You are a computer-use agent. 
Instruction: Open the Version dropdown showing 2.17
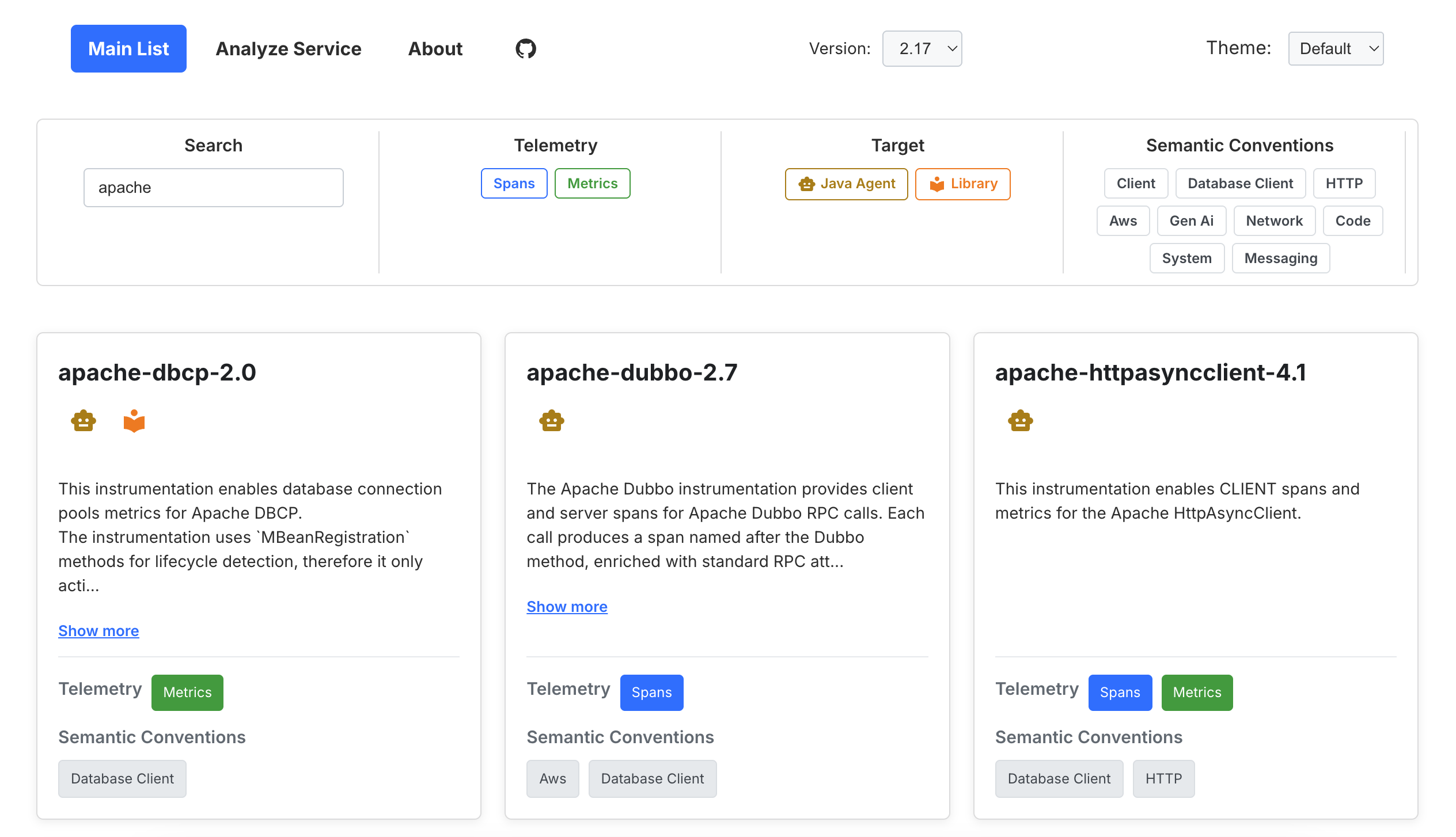click(922, 49)
